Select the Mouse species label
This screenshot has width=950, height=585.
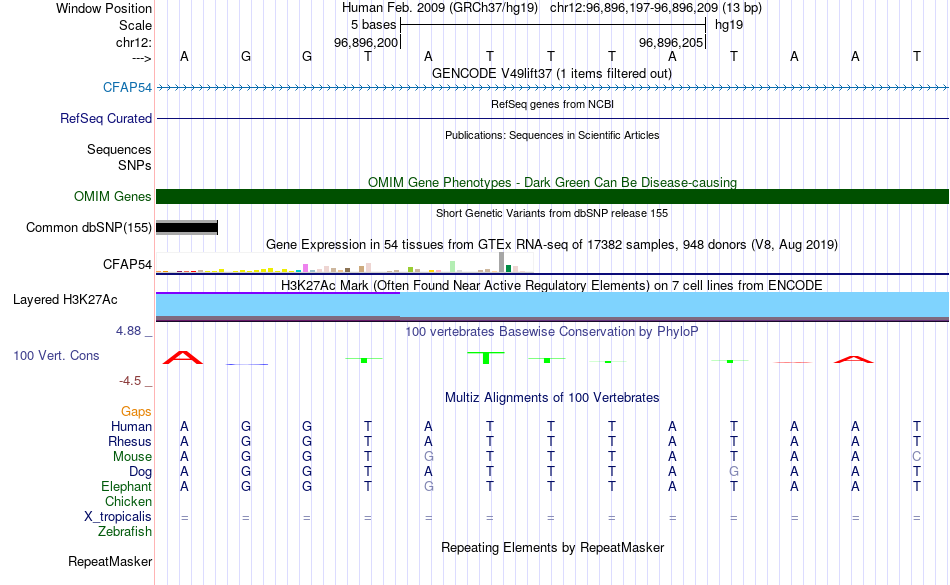click(132, 457)
